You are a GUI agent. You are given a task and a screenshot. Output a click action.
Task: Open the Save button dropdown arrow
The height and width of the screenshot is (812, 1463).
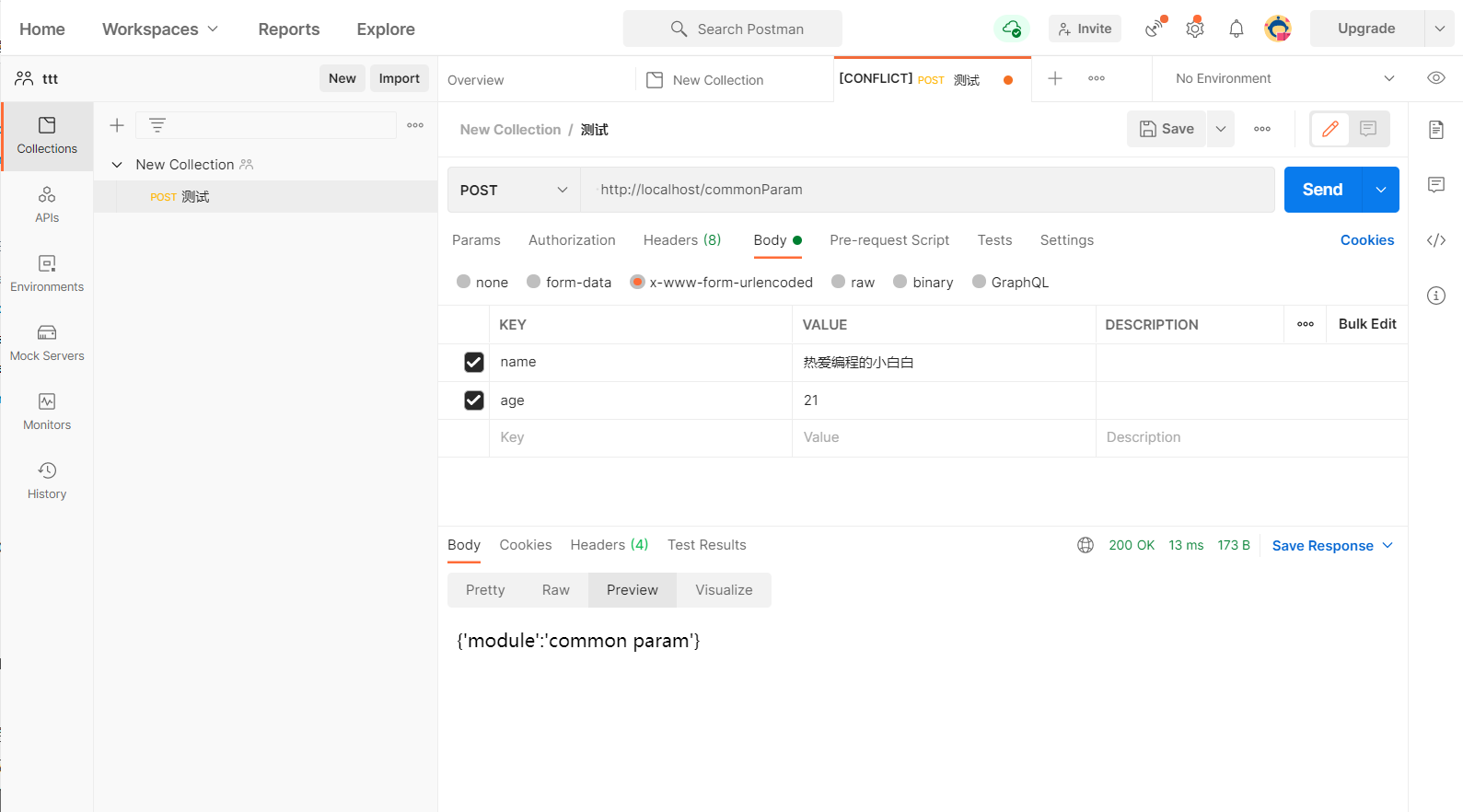[1221, 129]
